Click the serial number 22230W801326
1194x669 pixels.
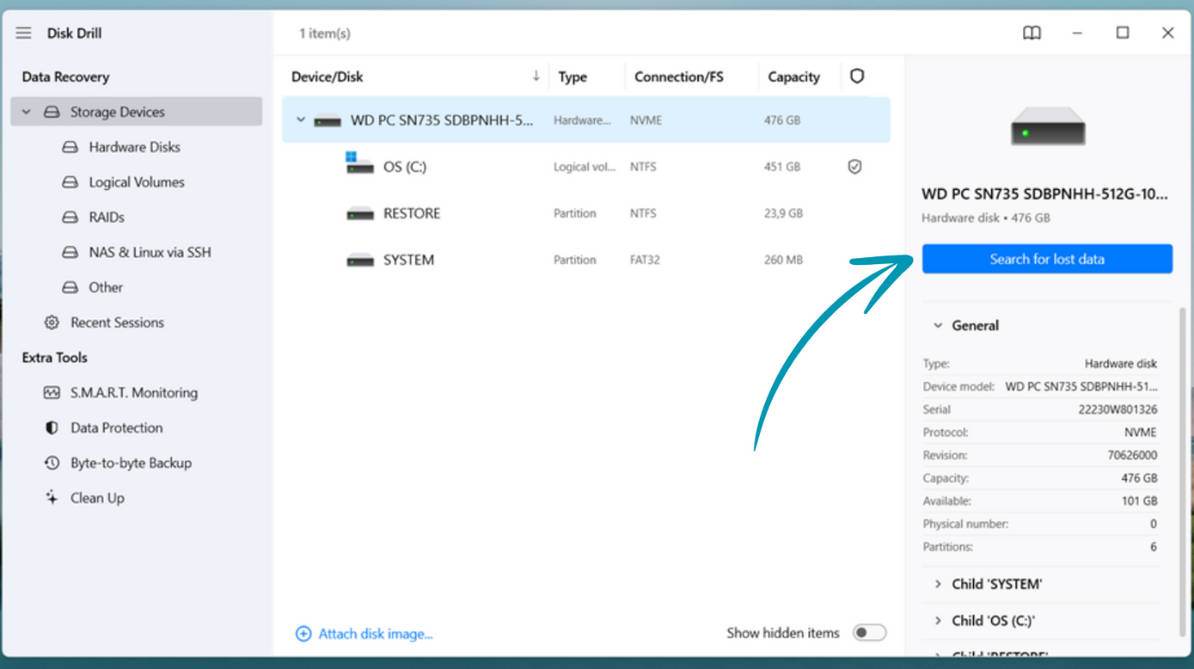1117,409
